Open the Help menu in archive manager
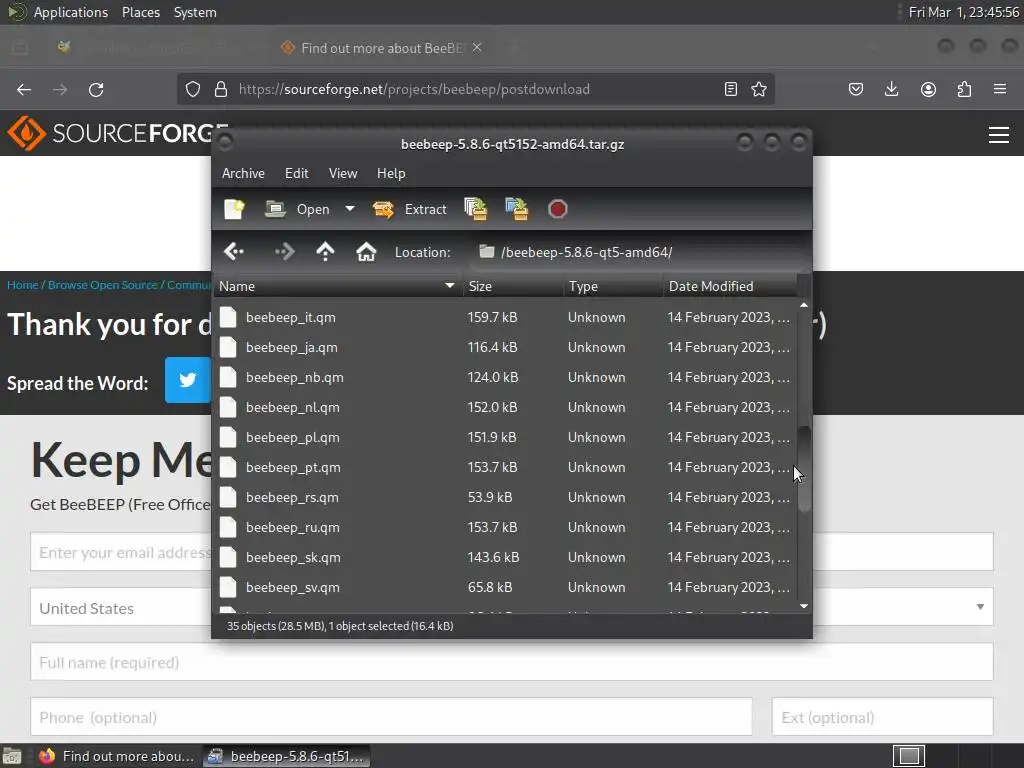Image resolution: width=1024 pixels, height=768 pixels. [x=391, y=173]
